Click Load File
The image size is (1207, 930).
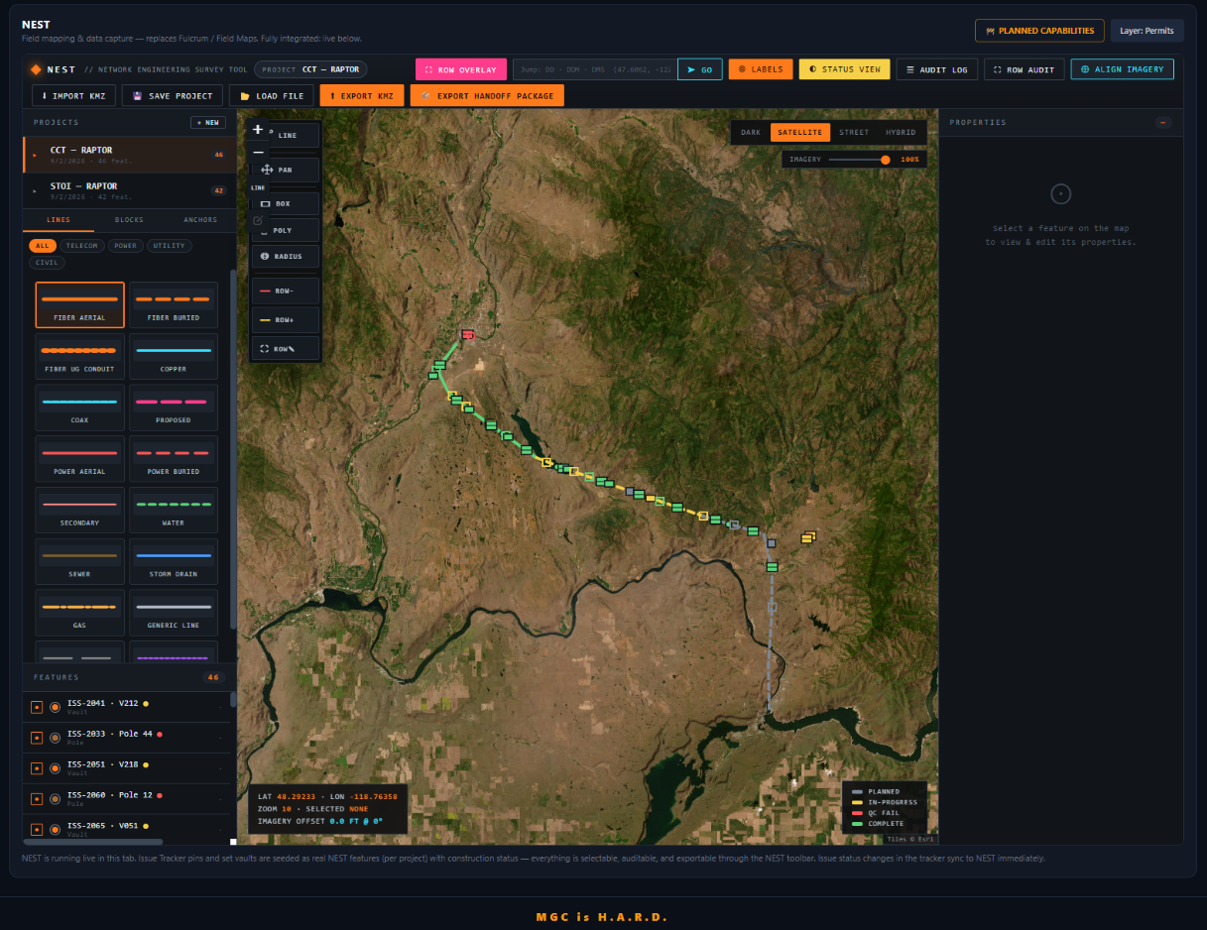[x=272, y=96]
